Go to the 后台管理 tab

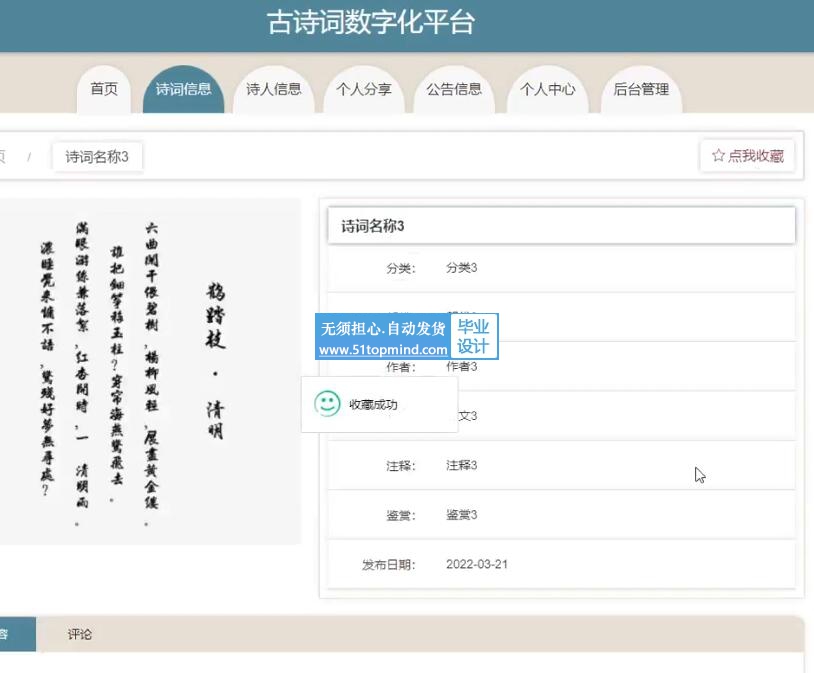pos(641,89)
